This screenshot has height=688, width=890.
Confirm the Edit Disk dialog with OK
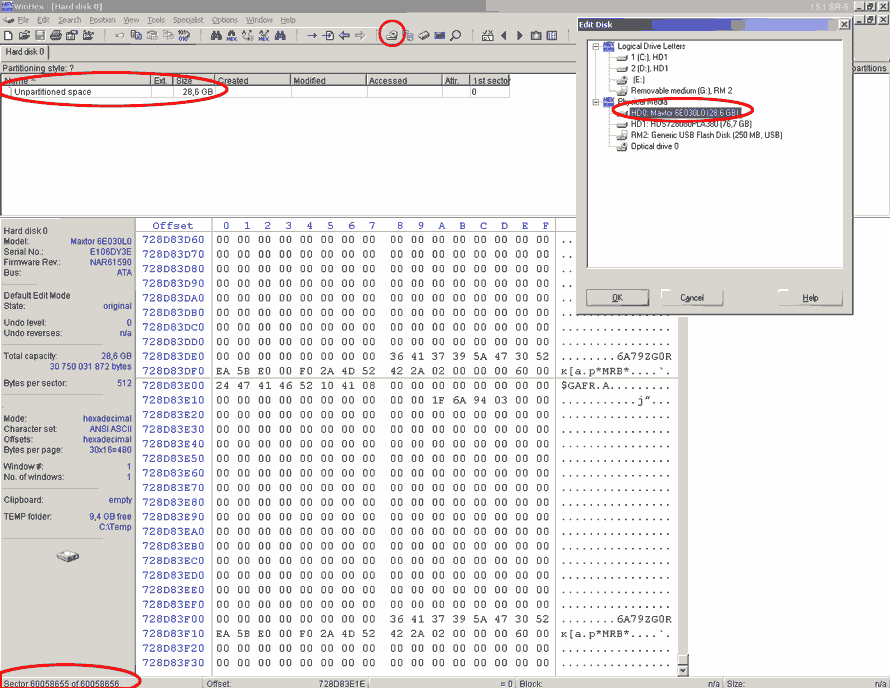coord(618,297)
